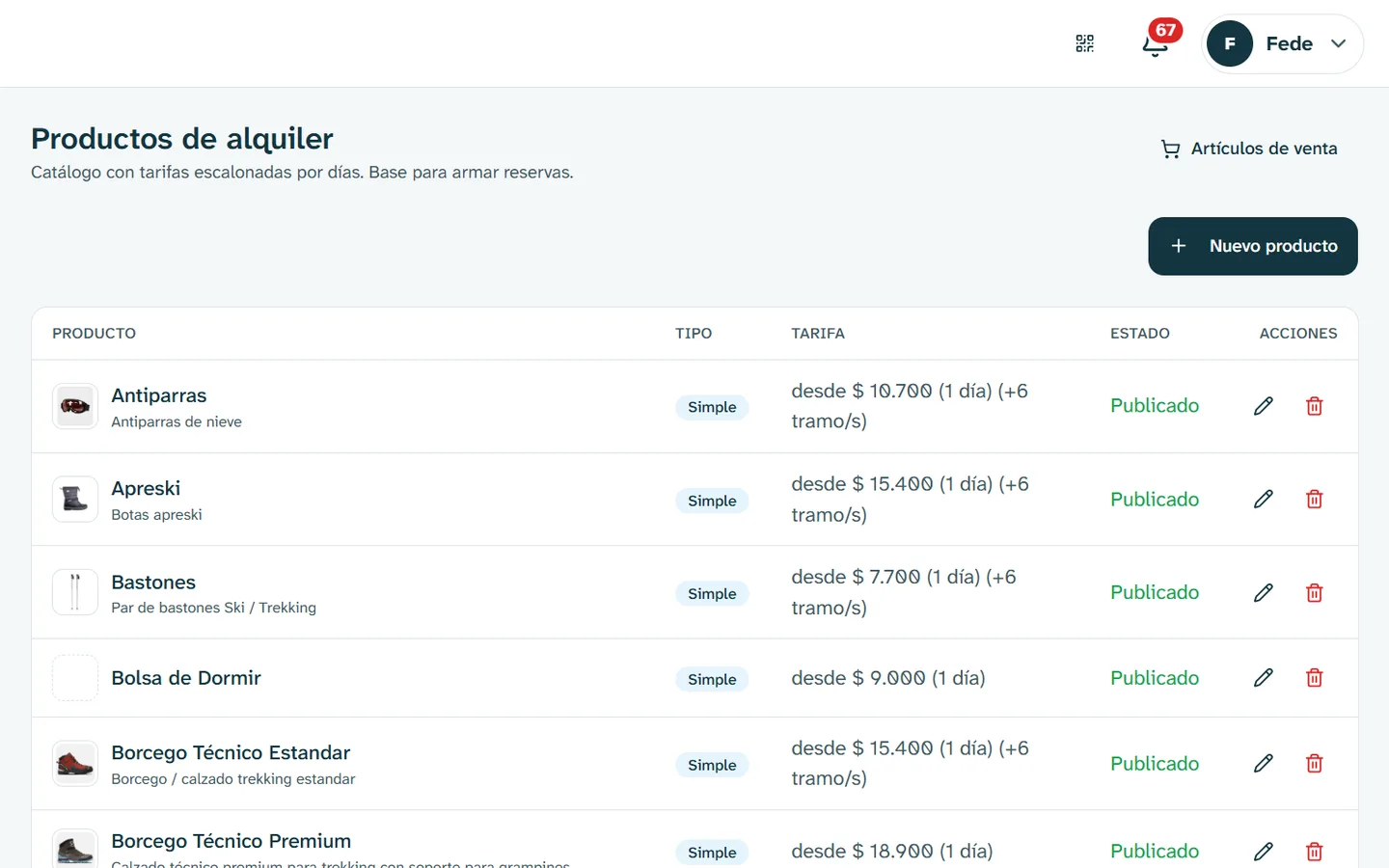Click Bolsa de Dormir tarifa $ 9.000

(888, 678)
